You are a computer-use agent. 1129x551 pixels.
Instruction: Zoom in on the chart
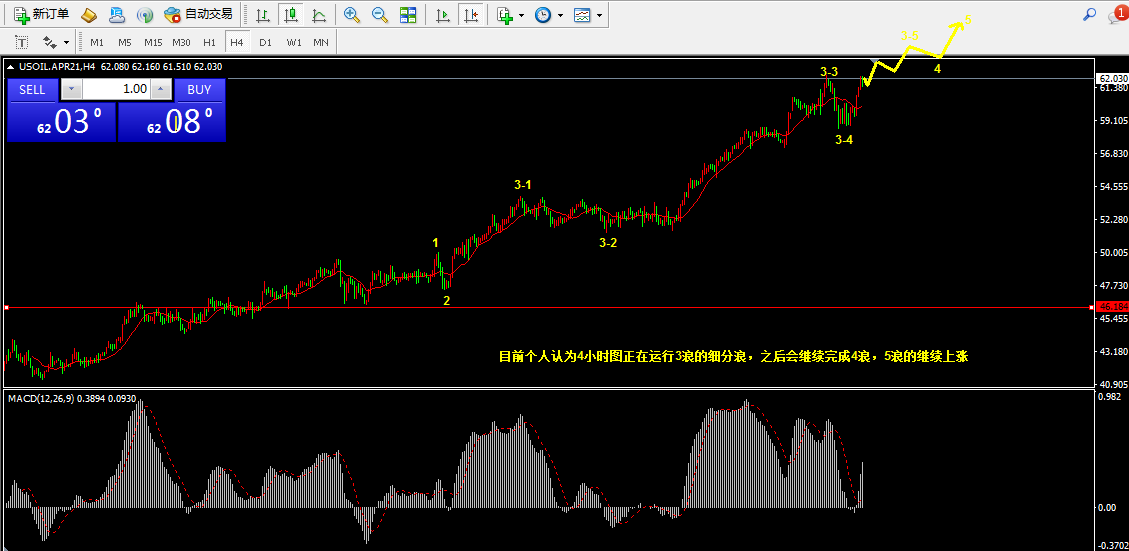click(351, 14)
